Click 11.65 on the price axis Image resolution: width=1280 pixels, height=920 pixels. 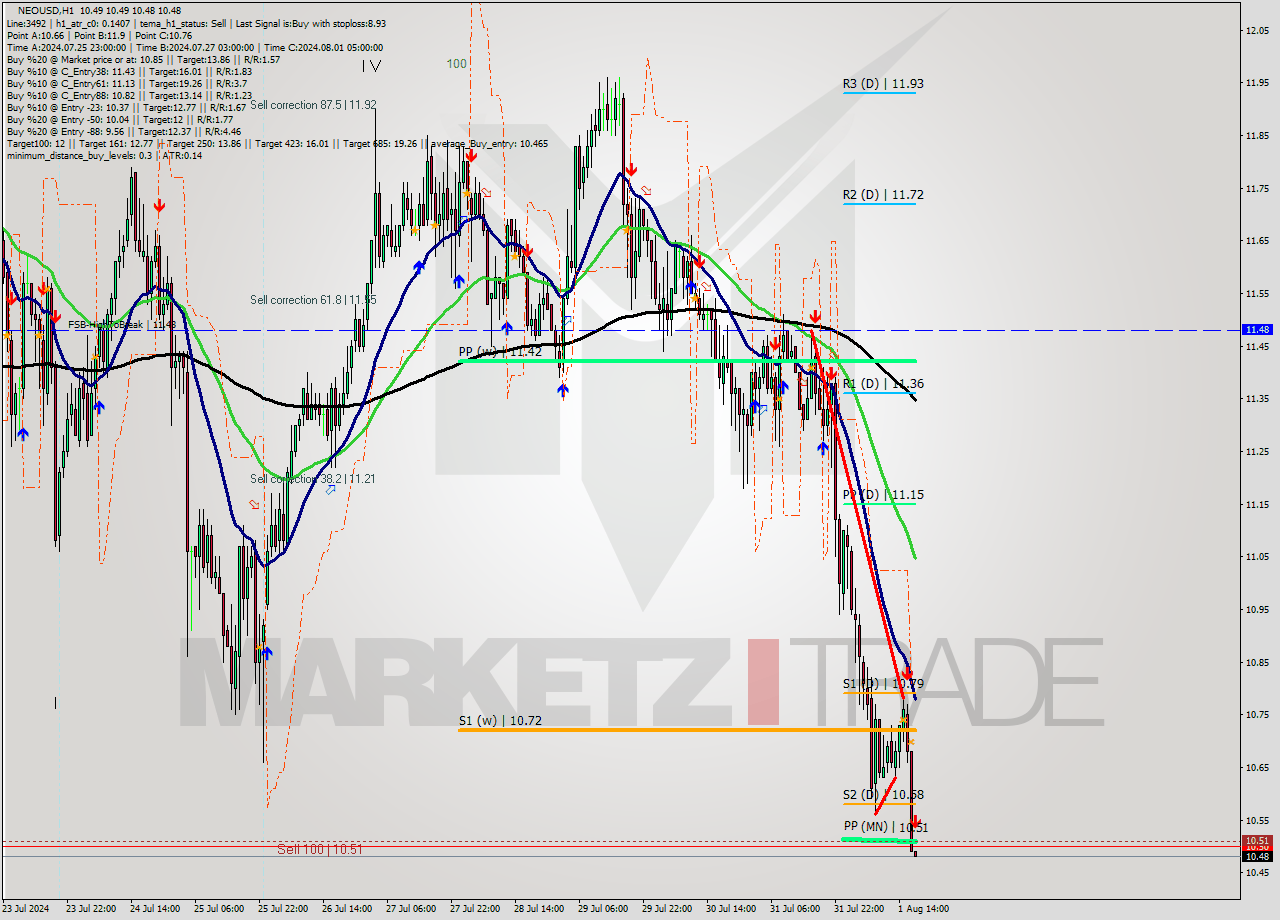[1258, 241]
